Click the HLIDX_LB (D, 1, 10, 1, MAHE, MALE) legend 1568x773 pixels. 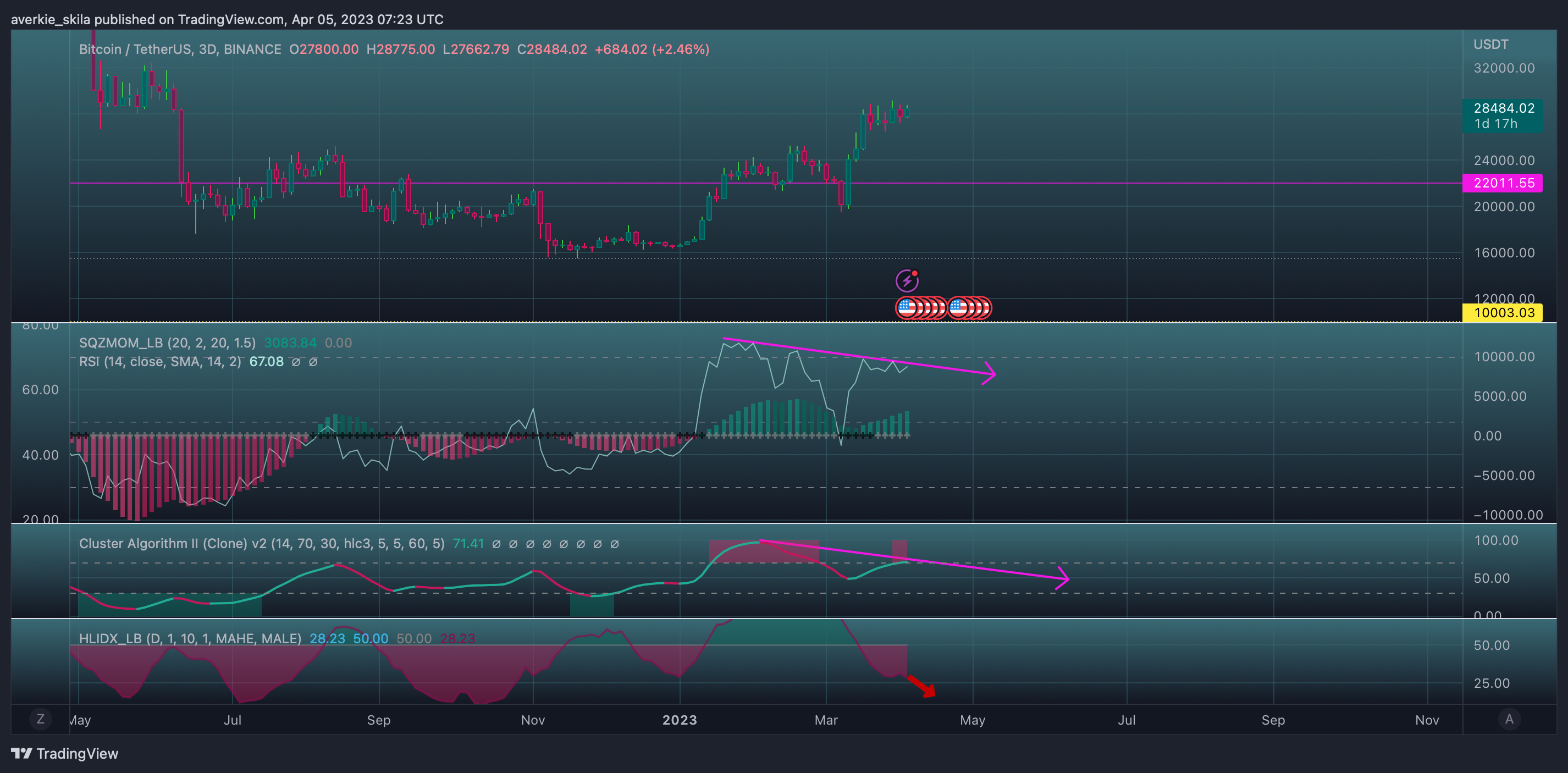[190, 638]
